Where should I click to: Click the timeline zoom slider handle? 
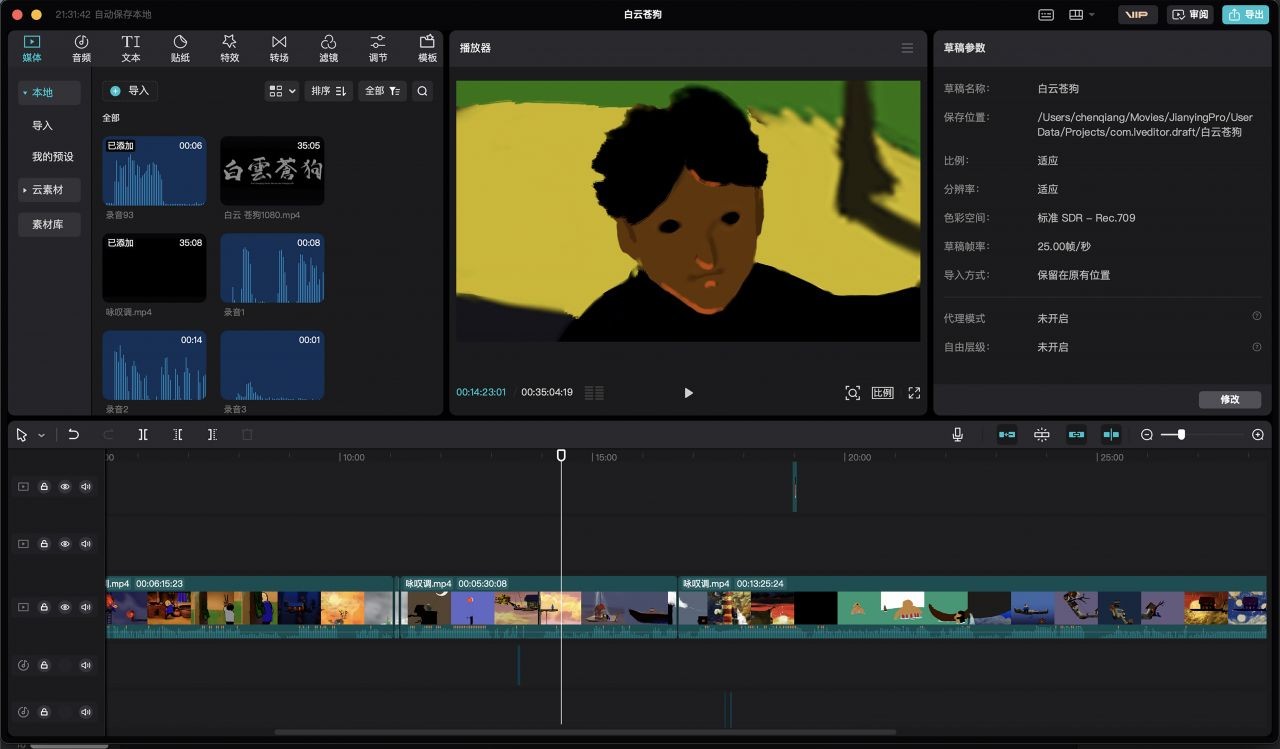[1181, 435]
